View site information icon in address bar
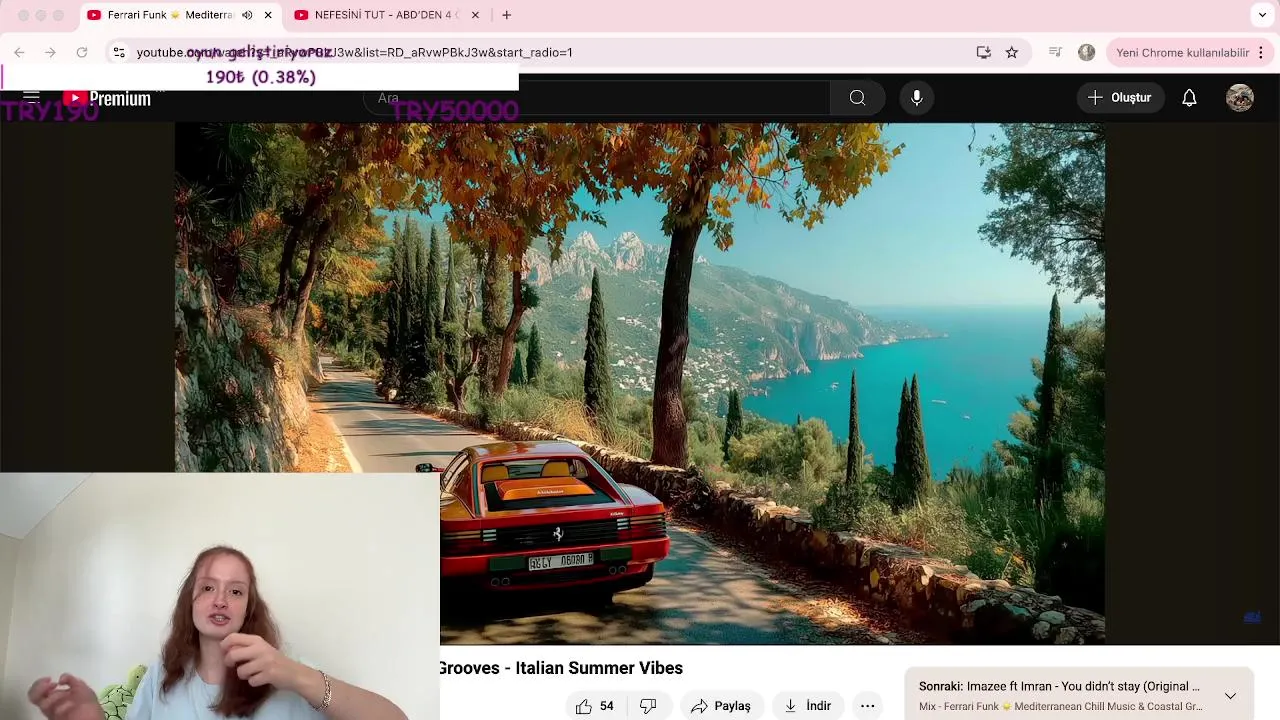 click(119, 52)
